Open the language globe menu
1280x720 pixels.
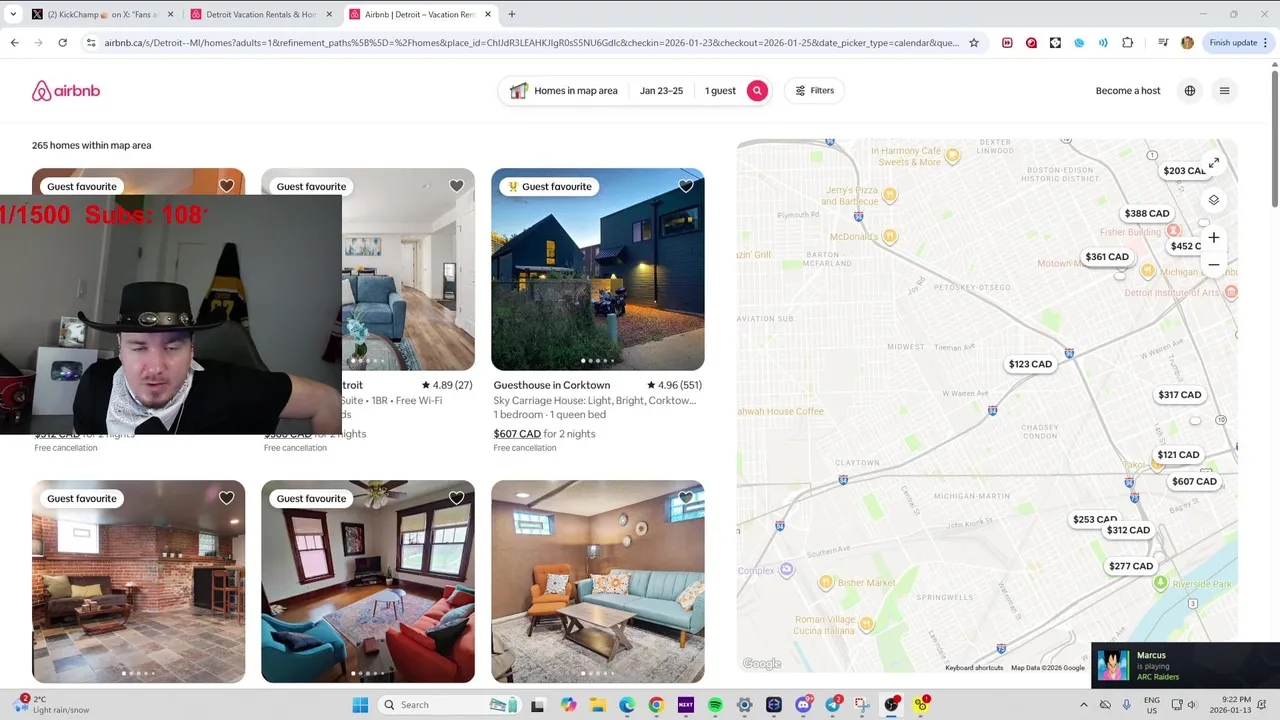pyautogui.click(x=1190, y=91)
